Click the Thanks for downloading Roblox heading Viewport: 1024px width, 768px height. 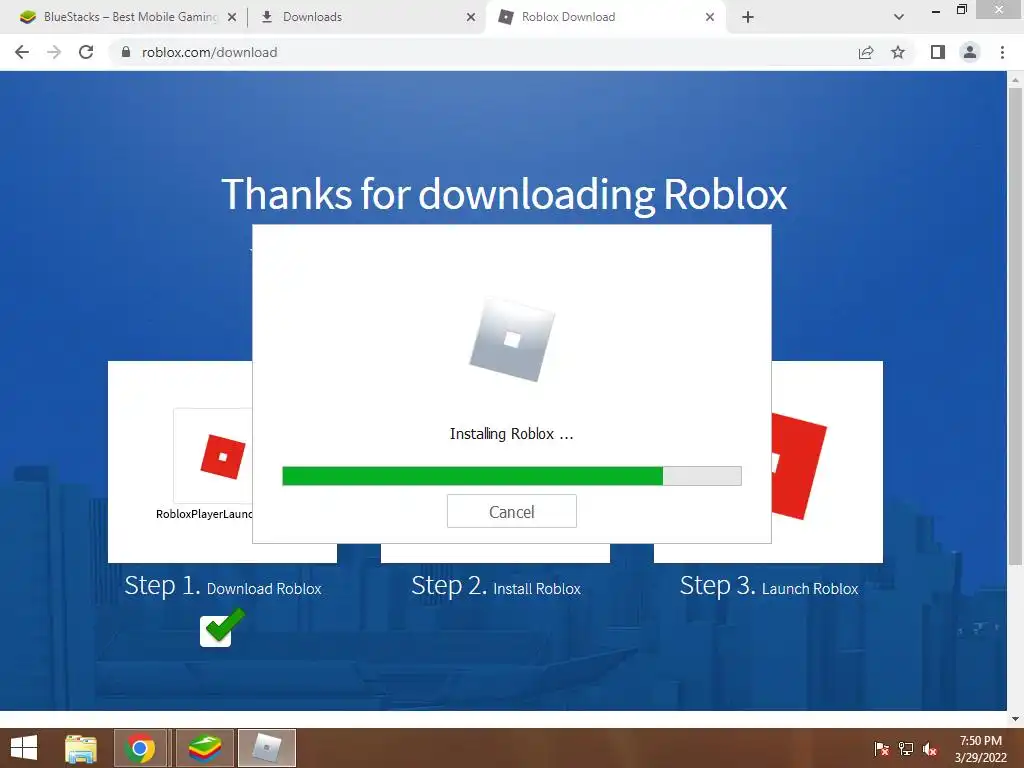pyautogui.click(x=504, y=194)
